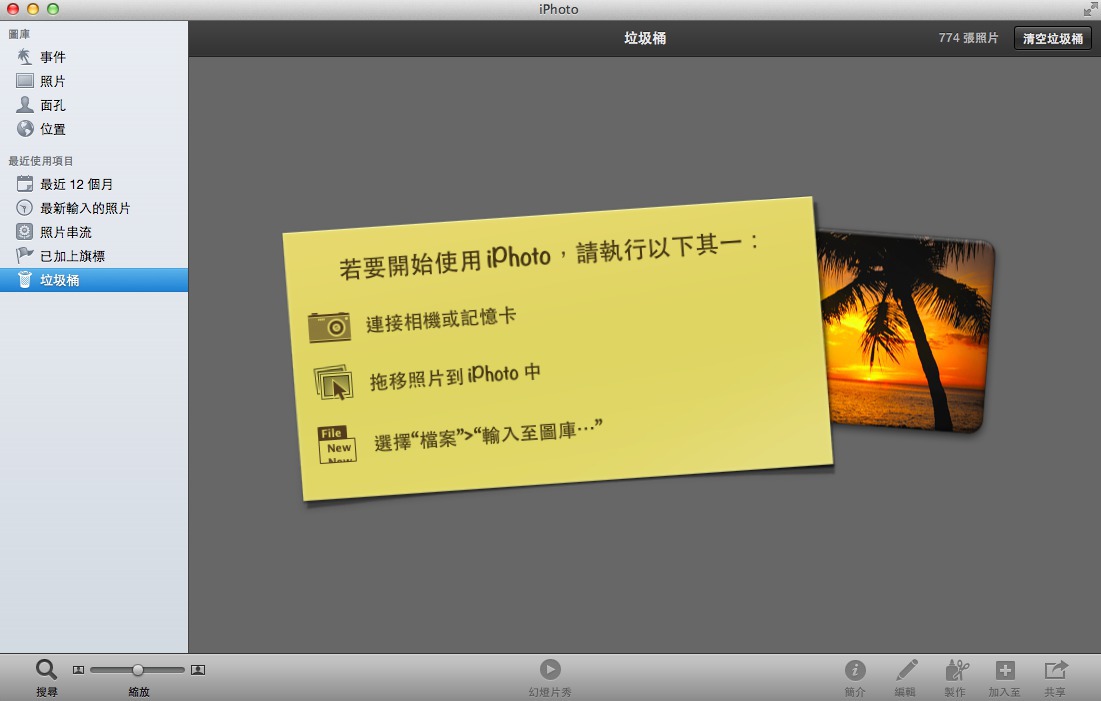Image resolution: width=1101 pixels, height=701 pixels.
Task: Toggle full screen with the arrows icon
Action: (1090, 9)
